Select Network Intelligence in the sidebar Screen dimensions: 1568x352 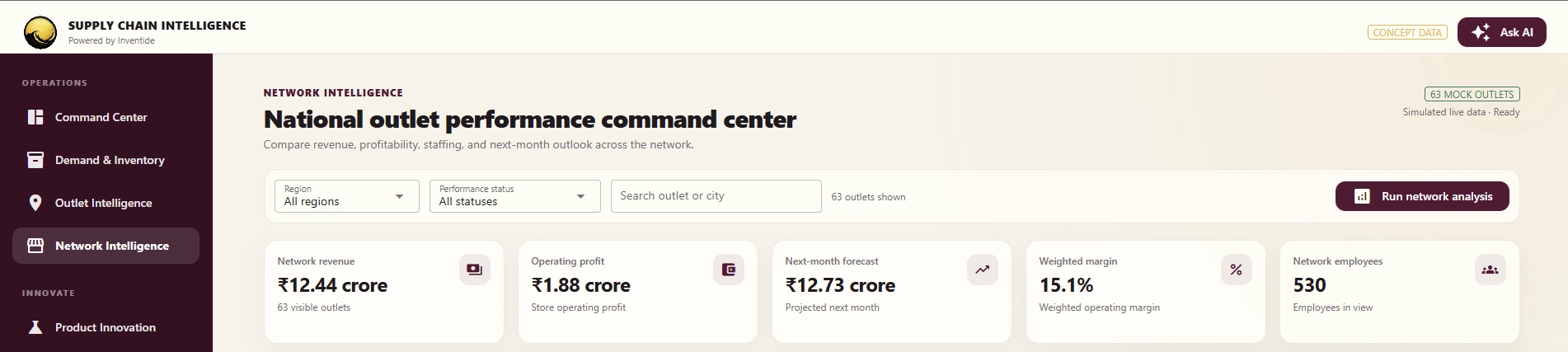[106, 246]
